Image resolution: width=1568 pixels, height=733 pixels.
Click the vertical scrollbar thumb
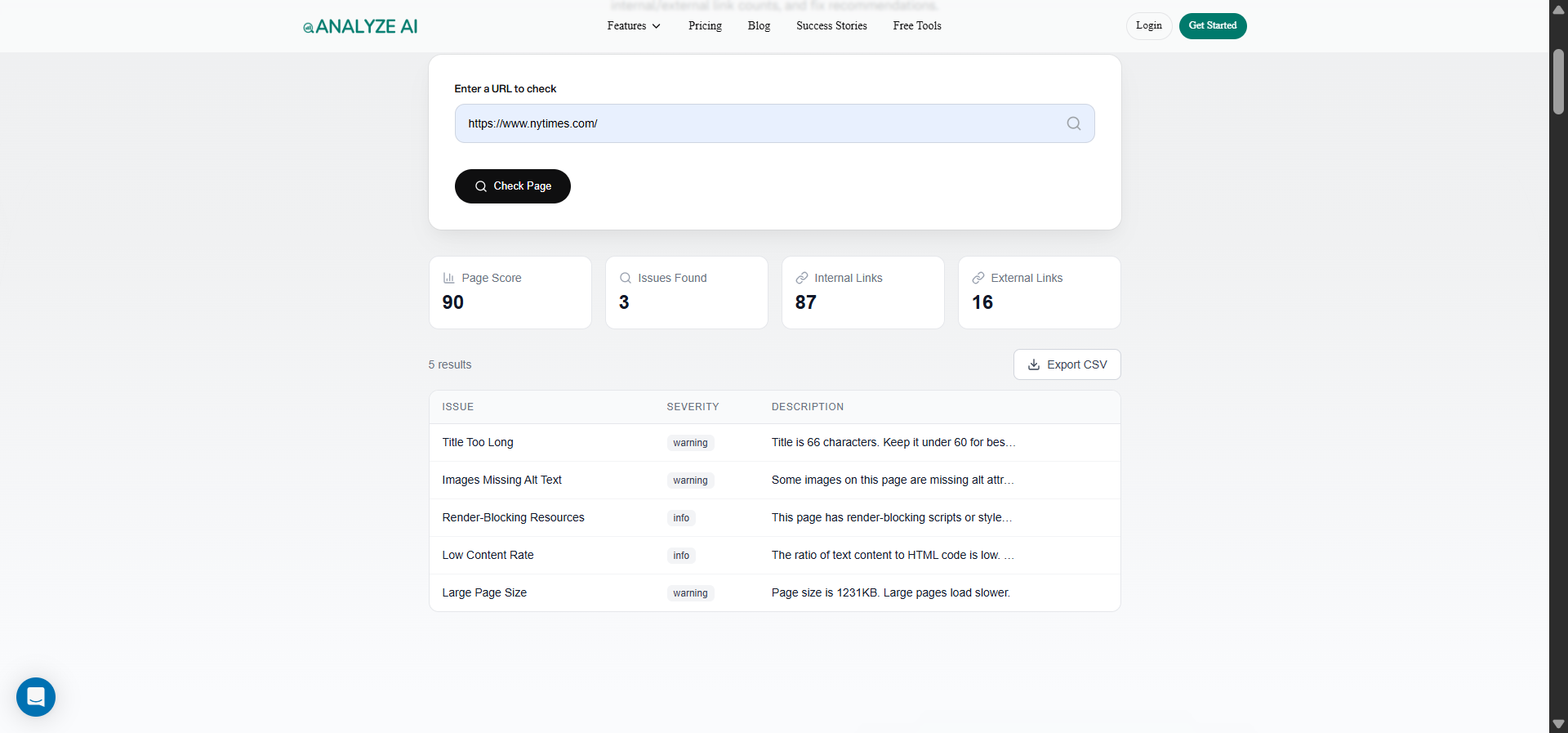pyautogui.click(x=1558, y=82)
